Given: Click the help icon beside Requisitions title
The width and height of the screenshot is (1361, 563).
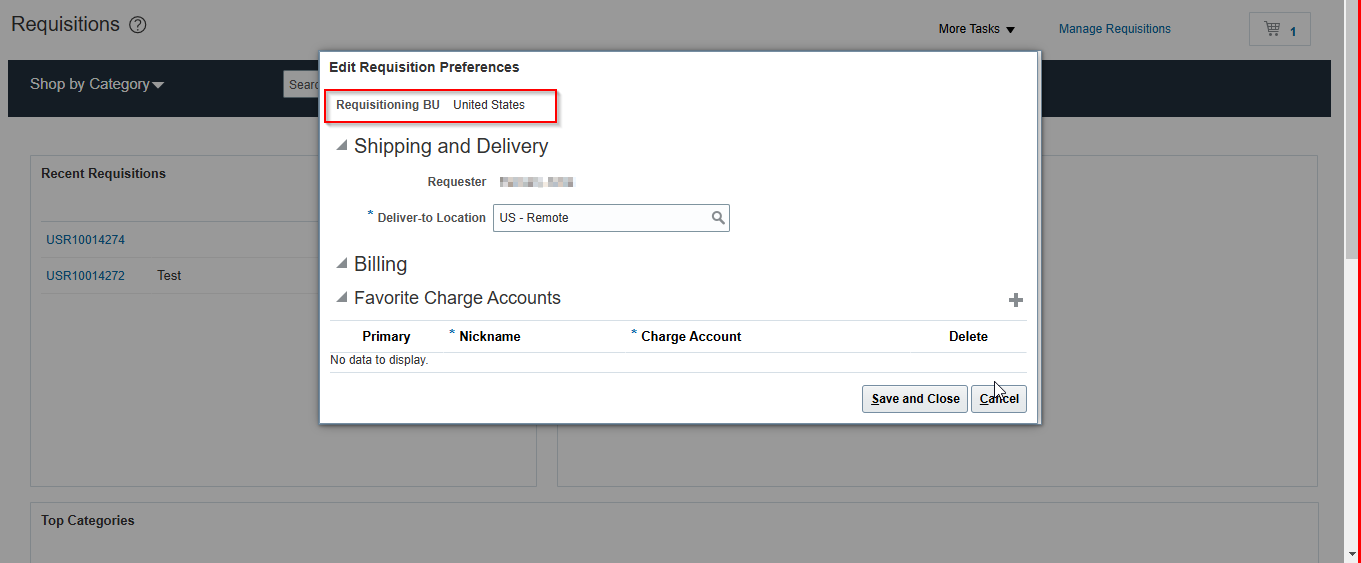Looking at the screenshot, I should click(x=138, y=25).
